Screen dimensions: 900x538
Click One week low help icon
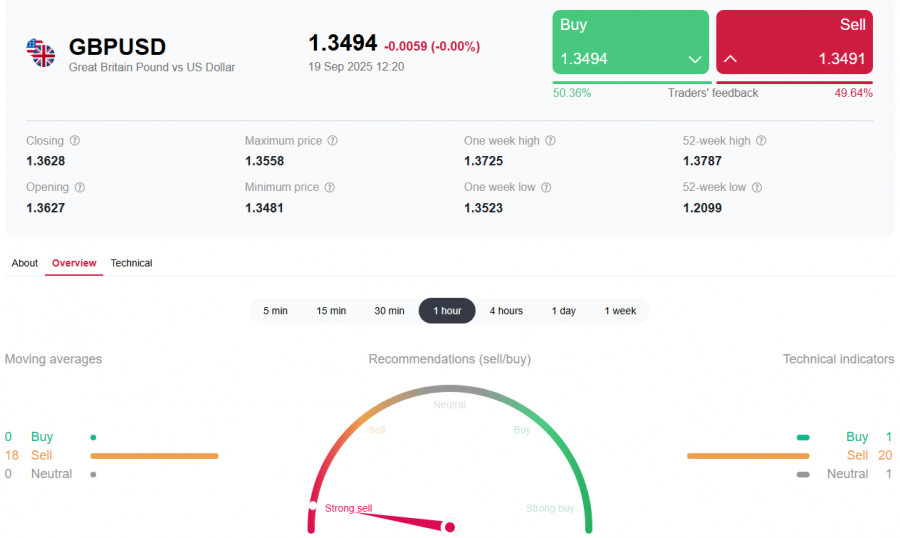546,187
